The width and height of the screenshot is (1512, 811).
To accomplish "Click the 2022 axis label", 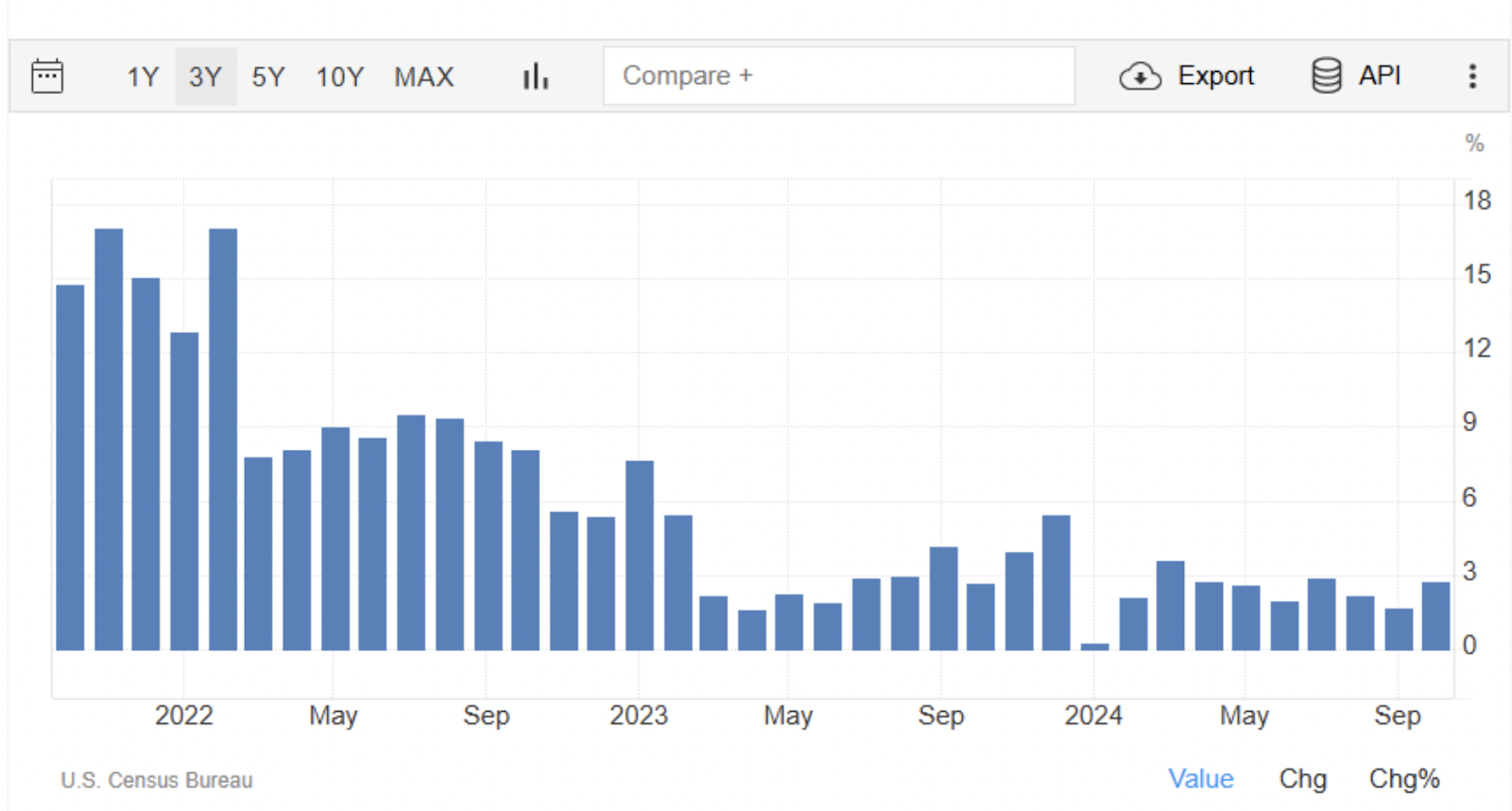I will 184,716.
